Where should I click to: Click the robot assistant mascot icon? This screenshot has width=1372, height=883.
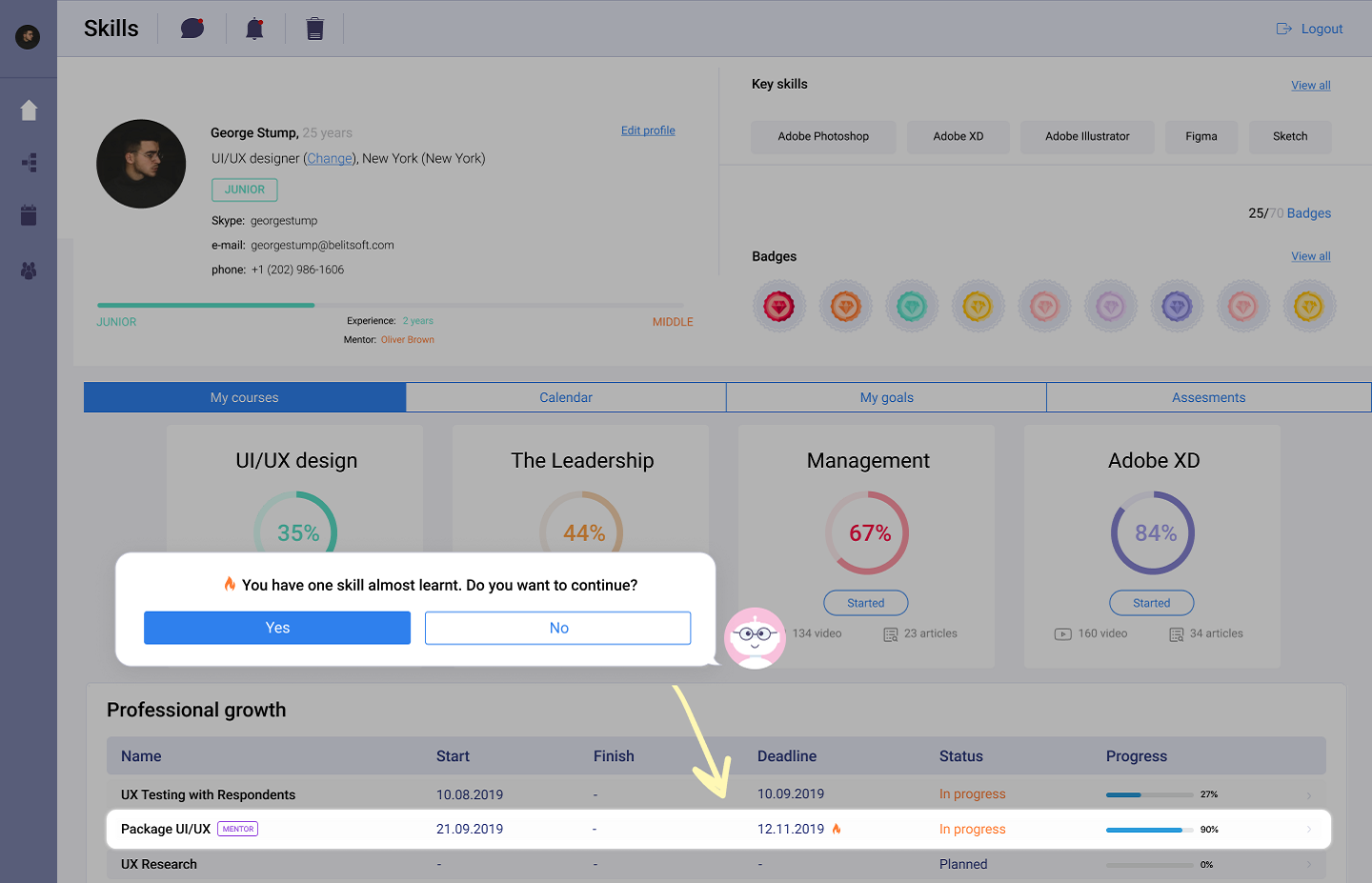tap(756, 638)
